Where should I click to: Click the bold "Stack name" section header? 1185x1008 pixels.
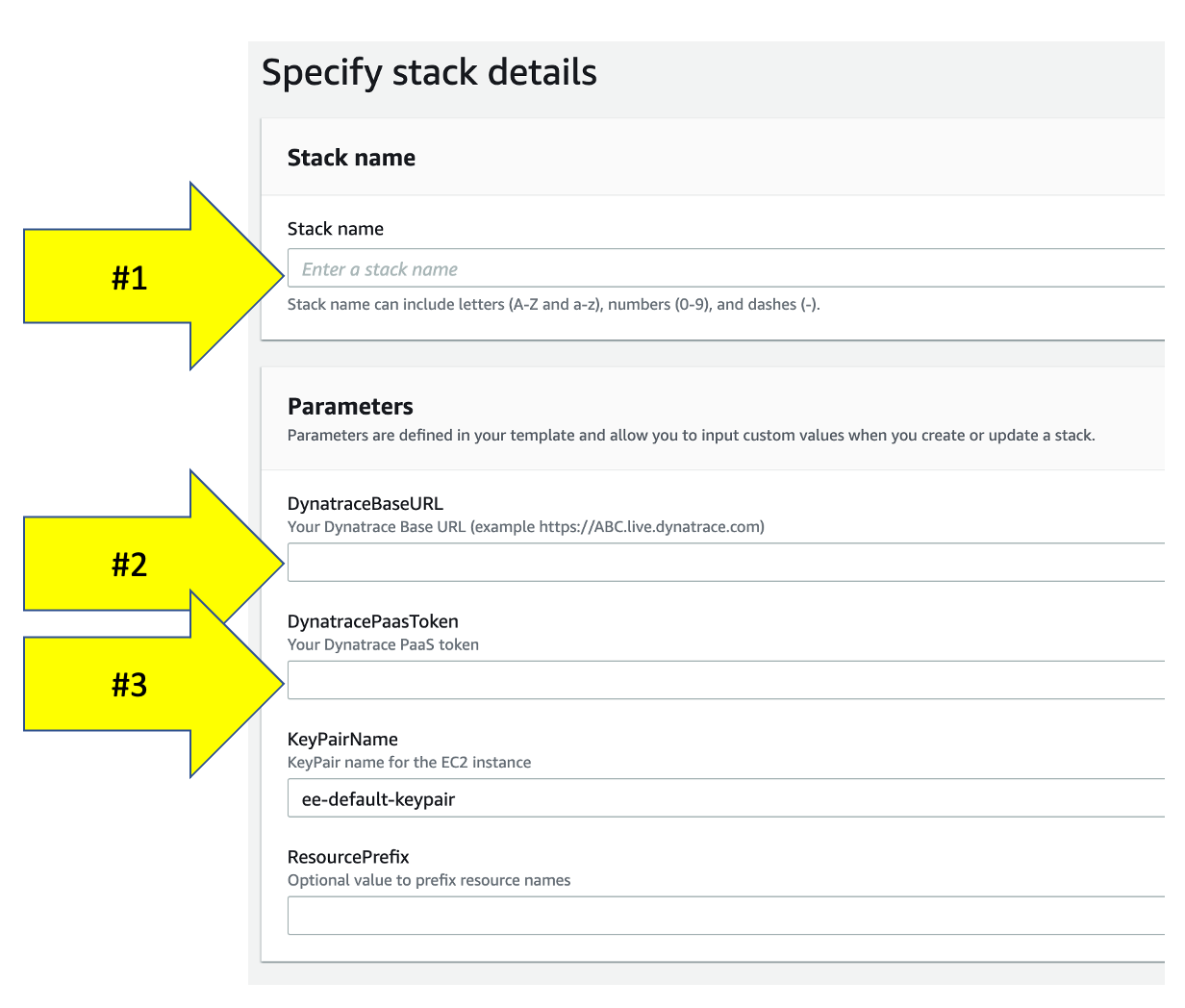coord(351,158)
